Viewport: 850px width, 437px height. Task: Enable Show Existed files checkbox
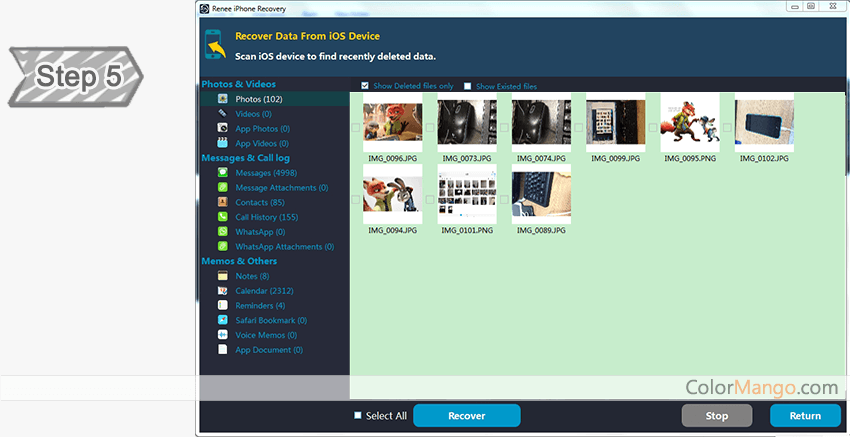[468, 86]
